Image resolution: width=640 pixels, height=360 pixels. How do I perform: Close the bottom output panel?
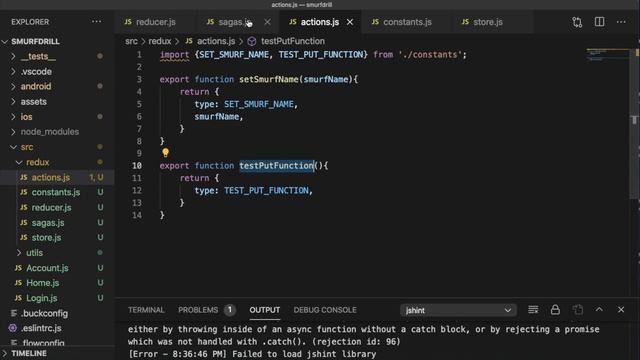click(621, 310)
